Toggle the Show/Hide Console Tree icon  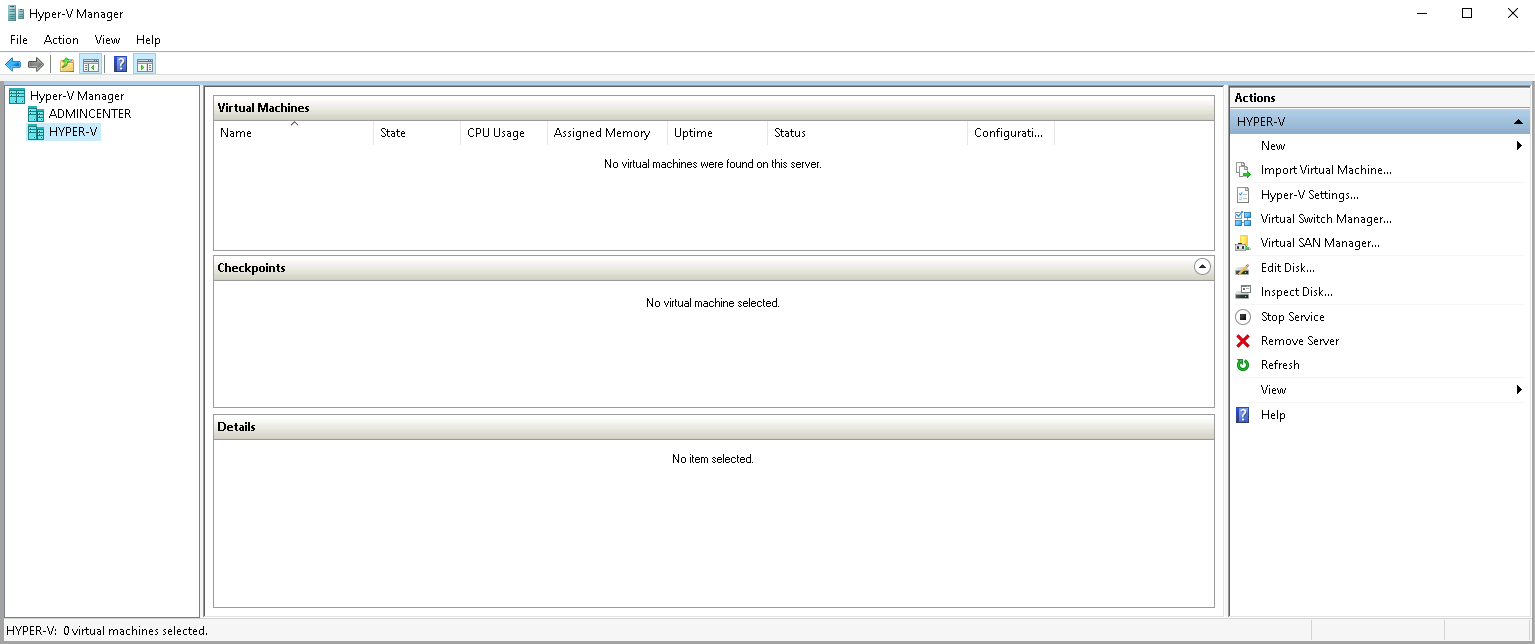[x=90, y=65]
